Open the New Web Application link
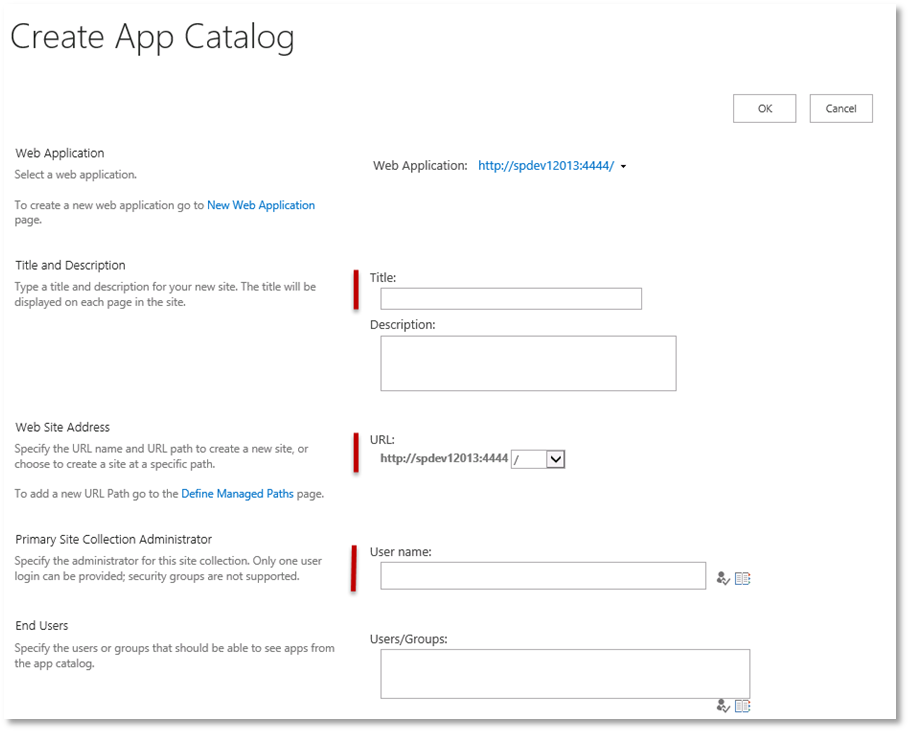Screen dimensions: 909x732 [260, 205]
